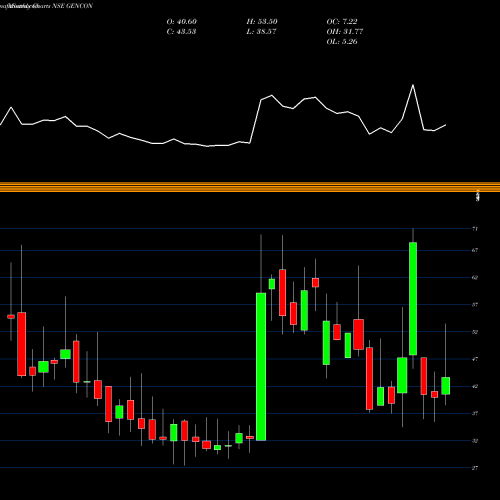500x500 pixels.
Task: Click the 52 price axis label
Action: click(475, 332)
